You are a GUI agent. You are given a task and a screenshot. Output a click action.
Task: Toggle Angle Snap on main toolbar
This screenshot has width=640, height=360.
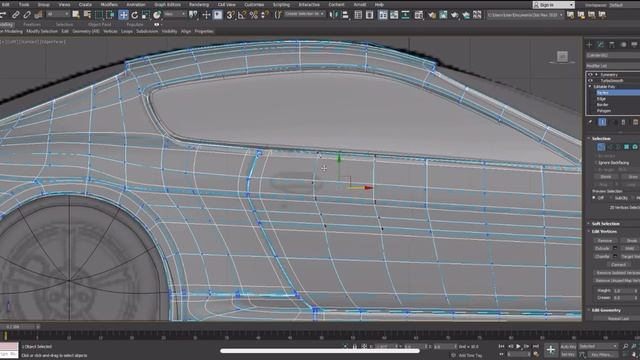click(x=242, y=15)
